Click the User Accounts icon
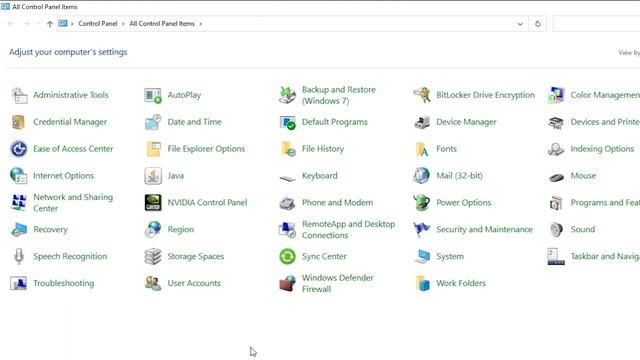The image size is (640, 360). tap(153, 284)
